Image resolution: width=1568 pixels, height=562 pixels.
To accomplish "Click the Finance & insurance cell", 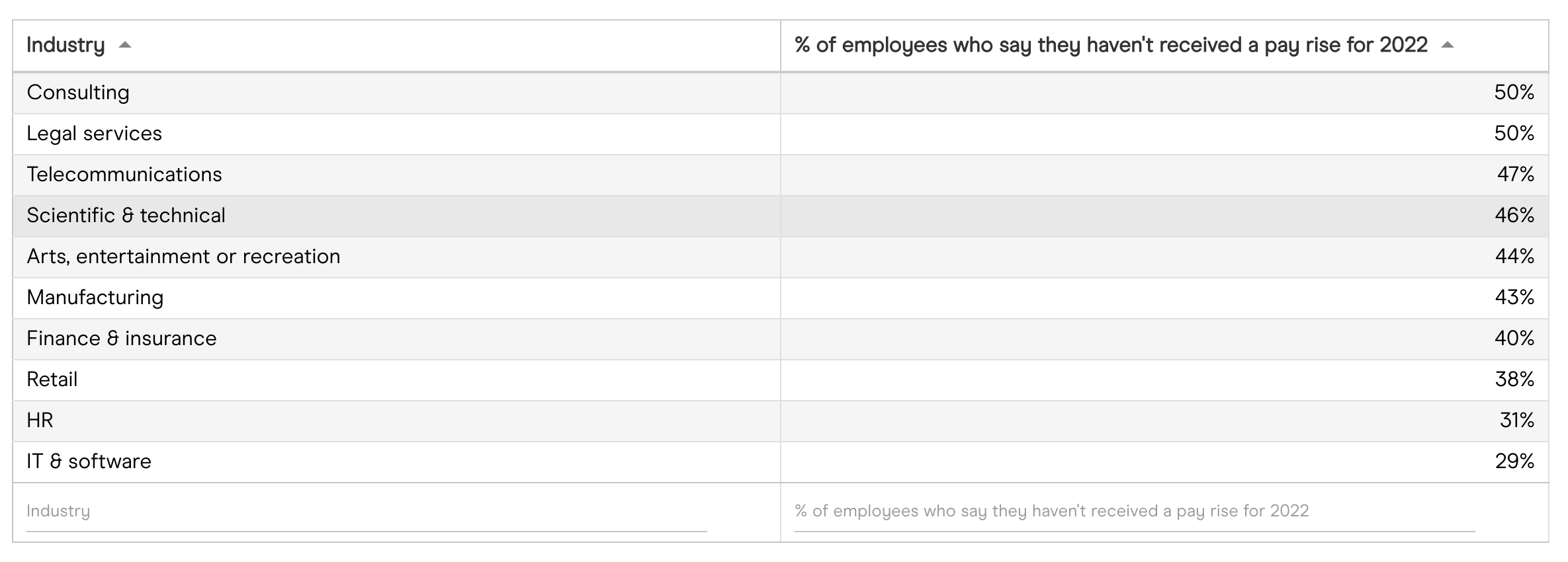I will (122, 339).
